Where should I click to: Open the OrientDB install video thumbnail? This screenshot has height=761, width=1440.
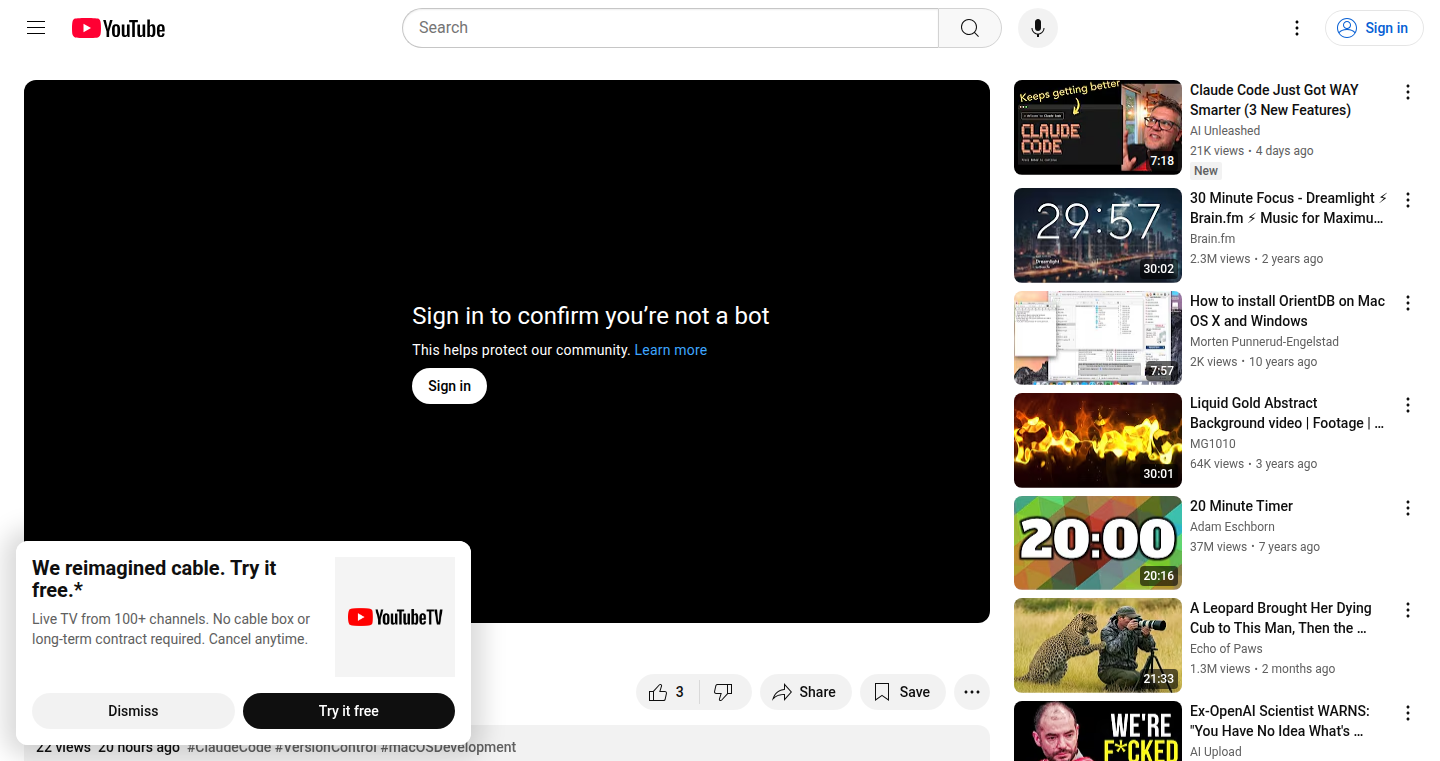(x=1098, y=338)
